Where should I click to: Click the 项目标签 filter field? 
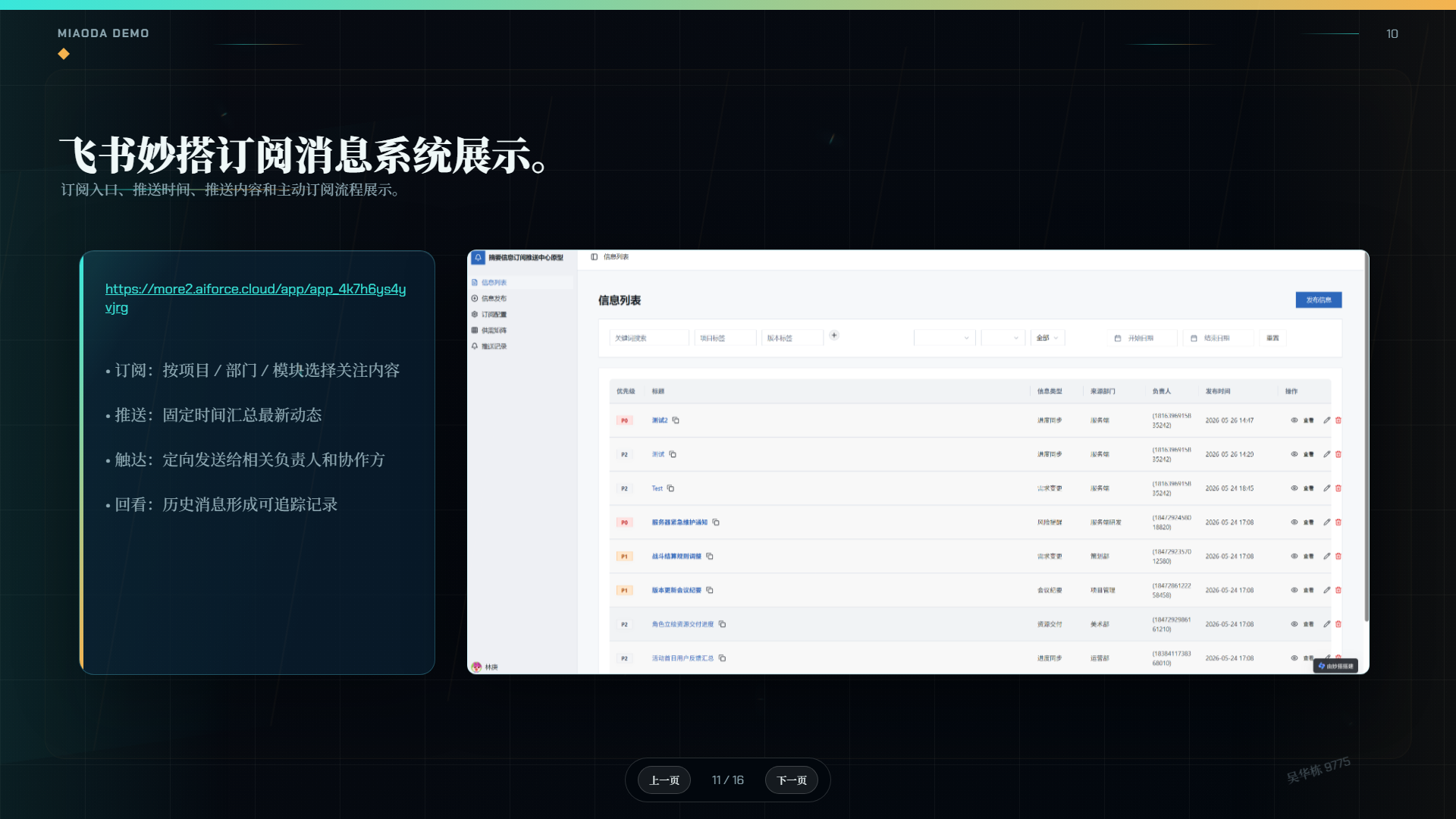click(x=725, y=338)
